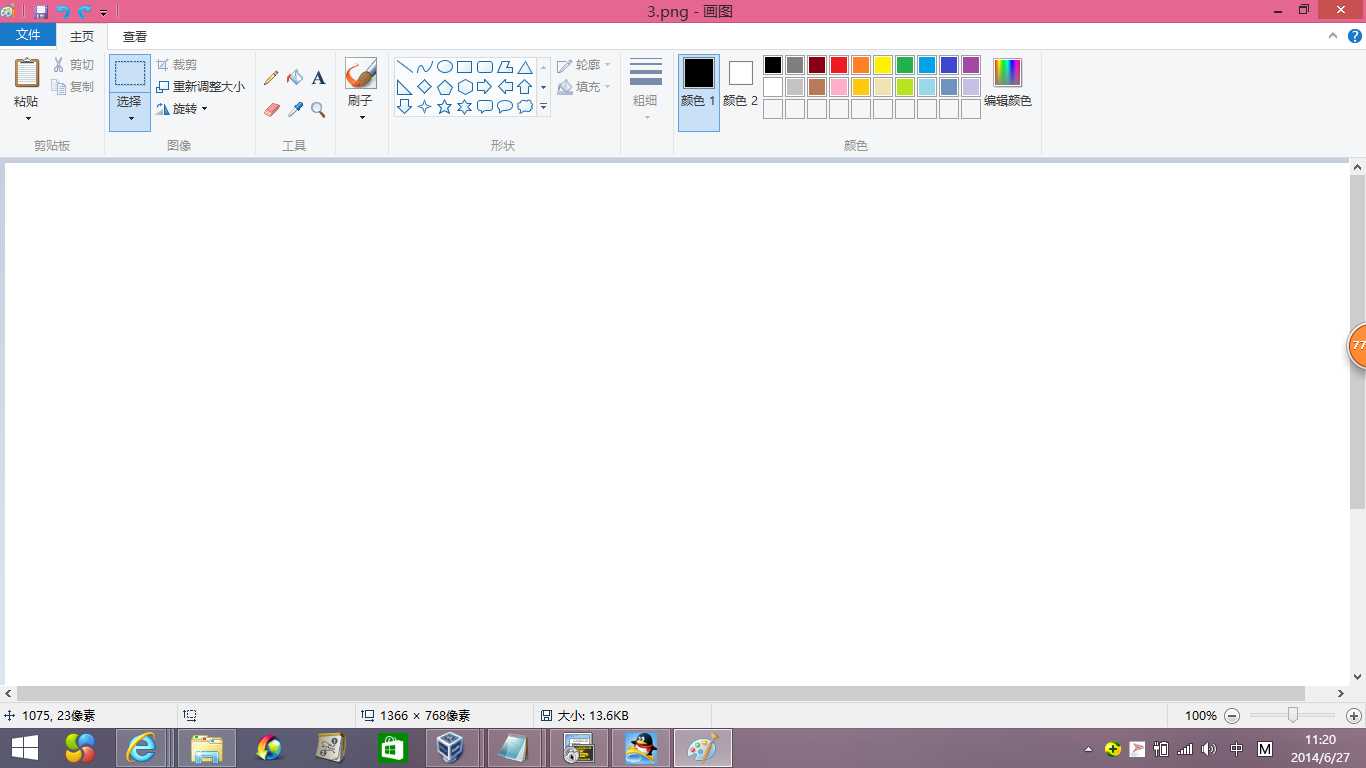Choose the Right triangle shape
The height and width of the screenshot is (768, 1366).
404,87
